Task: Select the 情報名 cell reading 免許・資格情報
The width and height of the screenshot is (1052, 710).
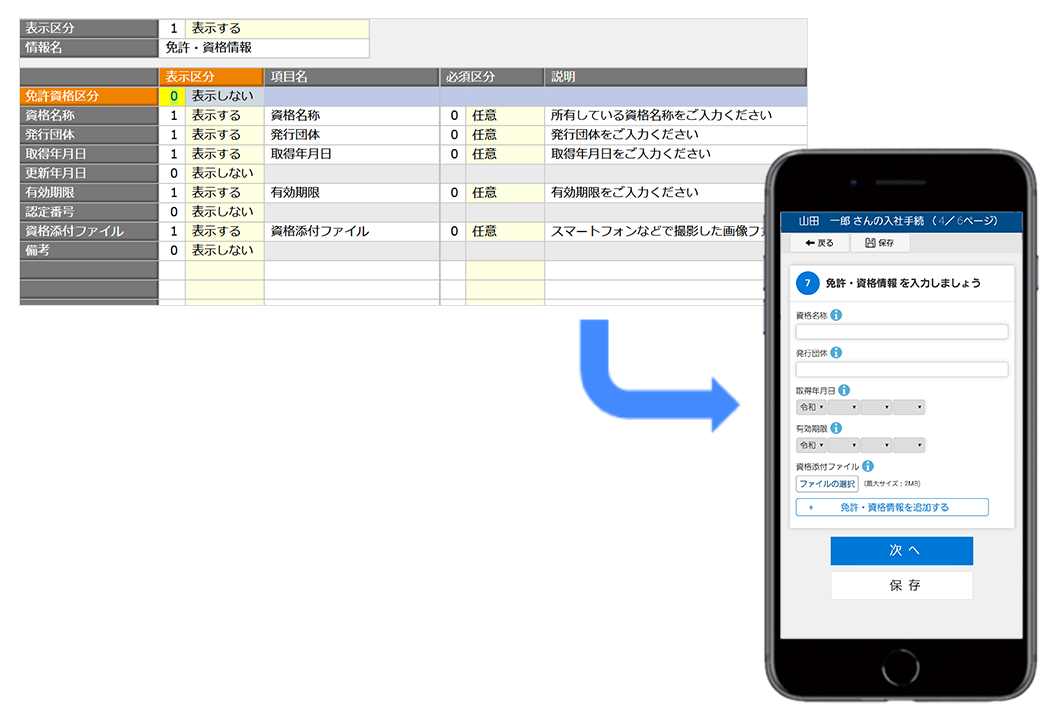Action: coord(264,47)
